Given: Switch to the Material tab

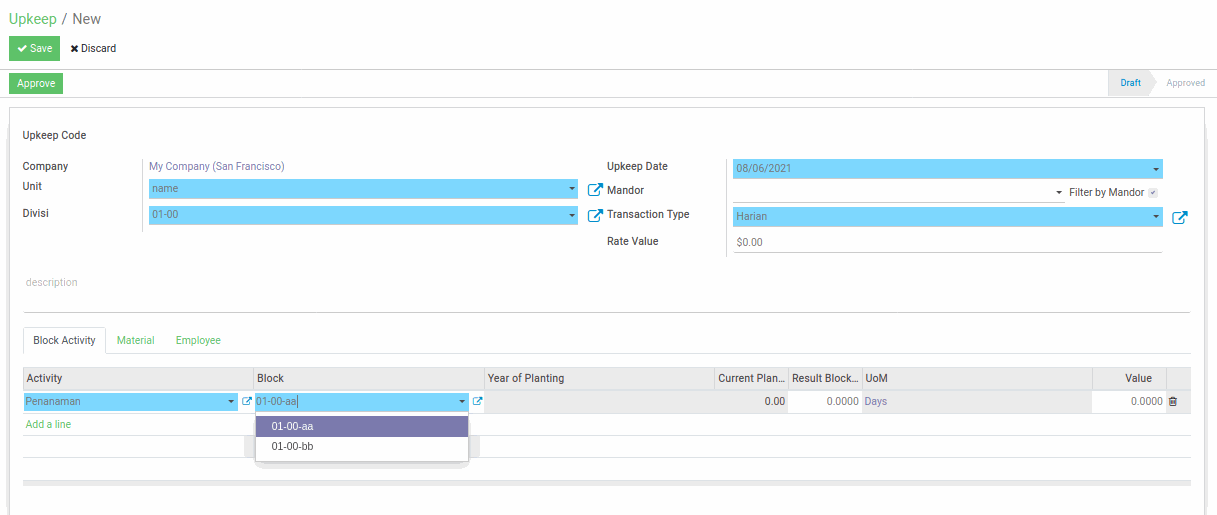Looking at the screenshot, I should pyautogui.click(x=136, y=340).
